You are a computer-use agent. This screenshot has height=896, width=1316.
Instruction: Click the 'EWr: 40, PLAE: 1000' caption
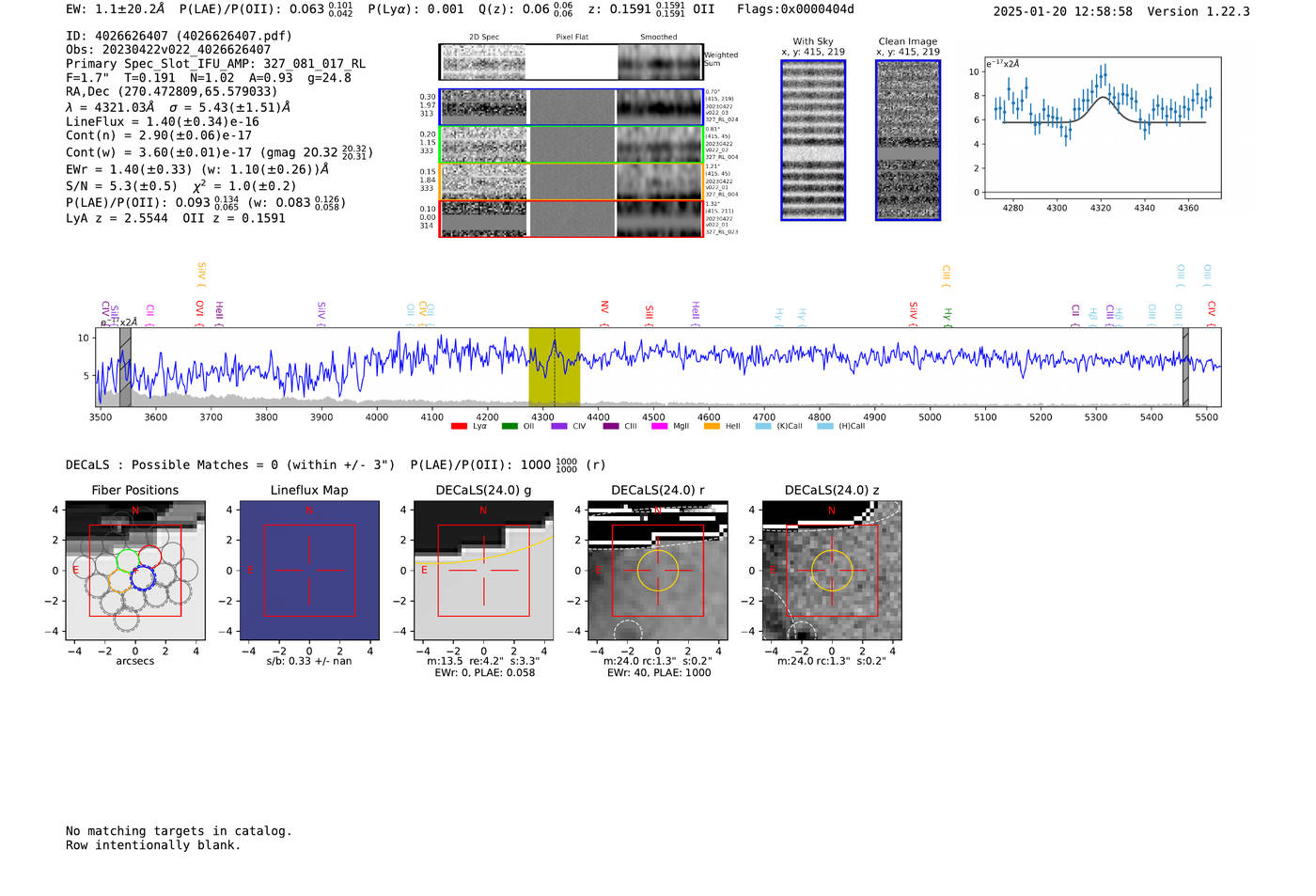point(659,673)
